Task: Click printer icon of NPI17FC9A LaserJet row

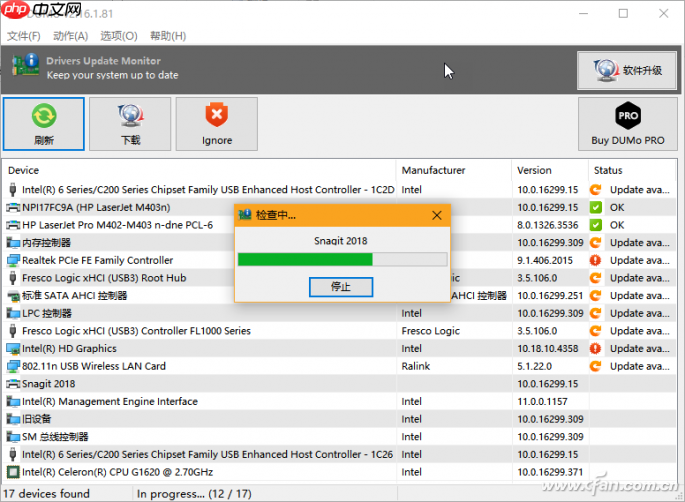Action: point(13,208)
